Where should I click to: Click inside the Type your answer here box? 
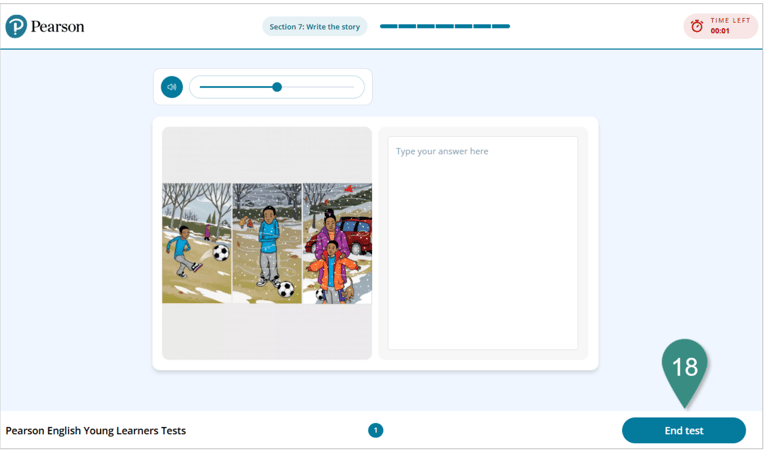pyautogui.click(x=482, y=243)
